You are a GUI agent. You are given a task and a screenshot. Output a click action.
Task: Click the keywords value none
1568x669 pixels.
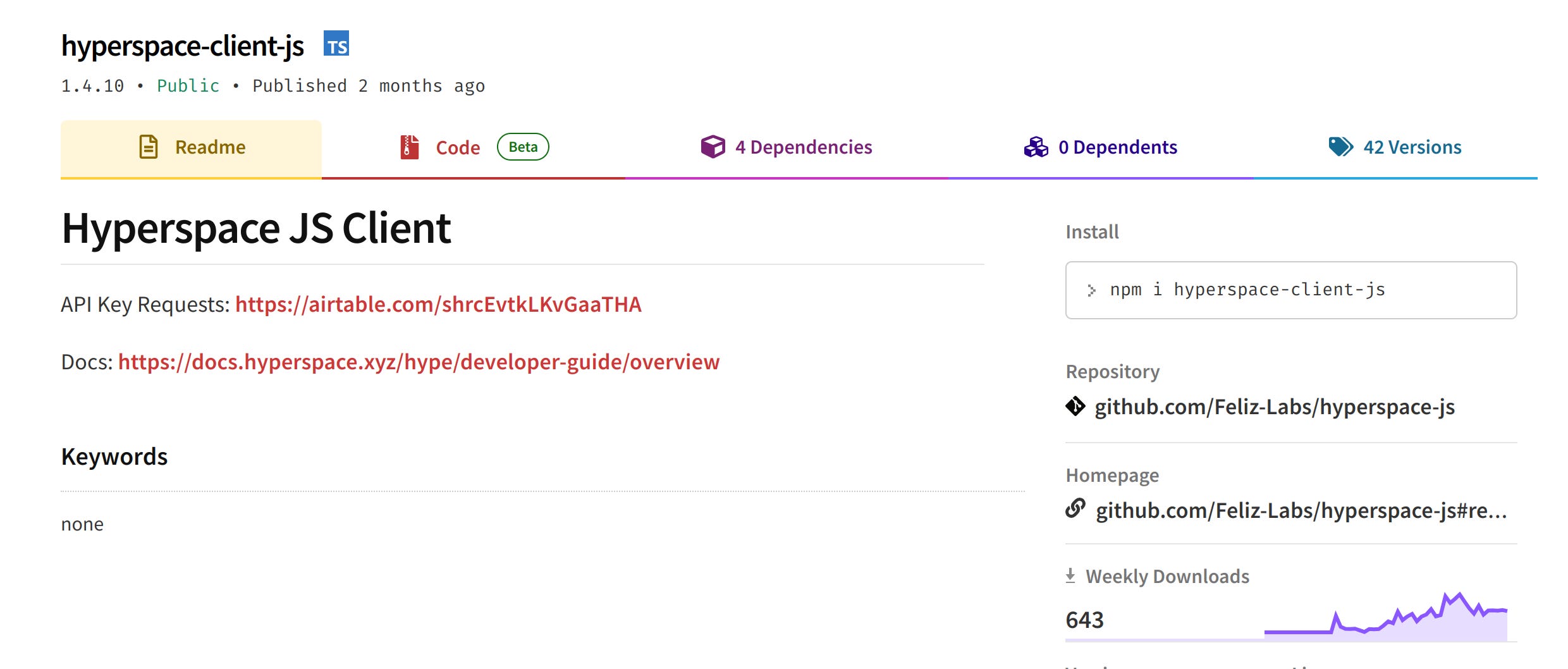(x=82, y=524)
